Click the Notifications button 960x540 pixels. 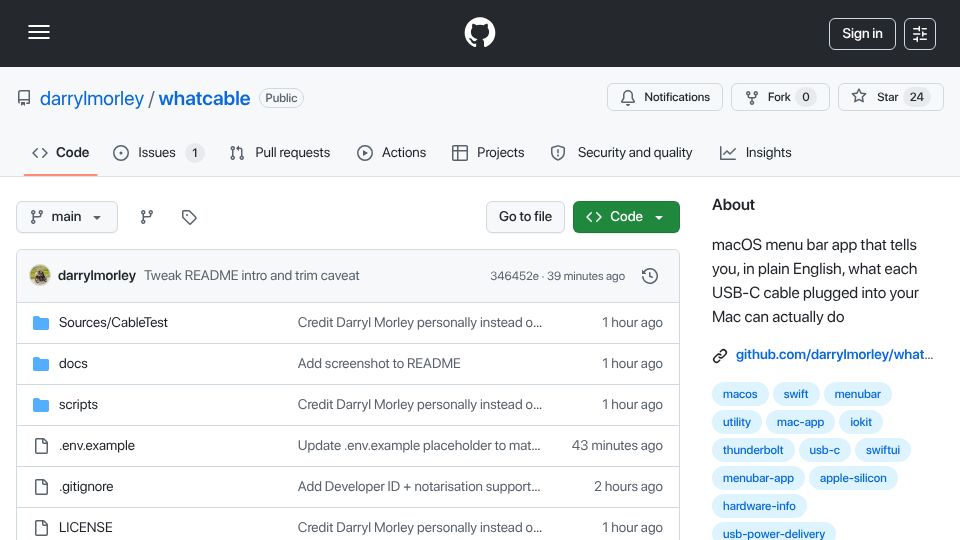point(665,97)
